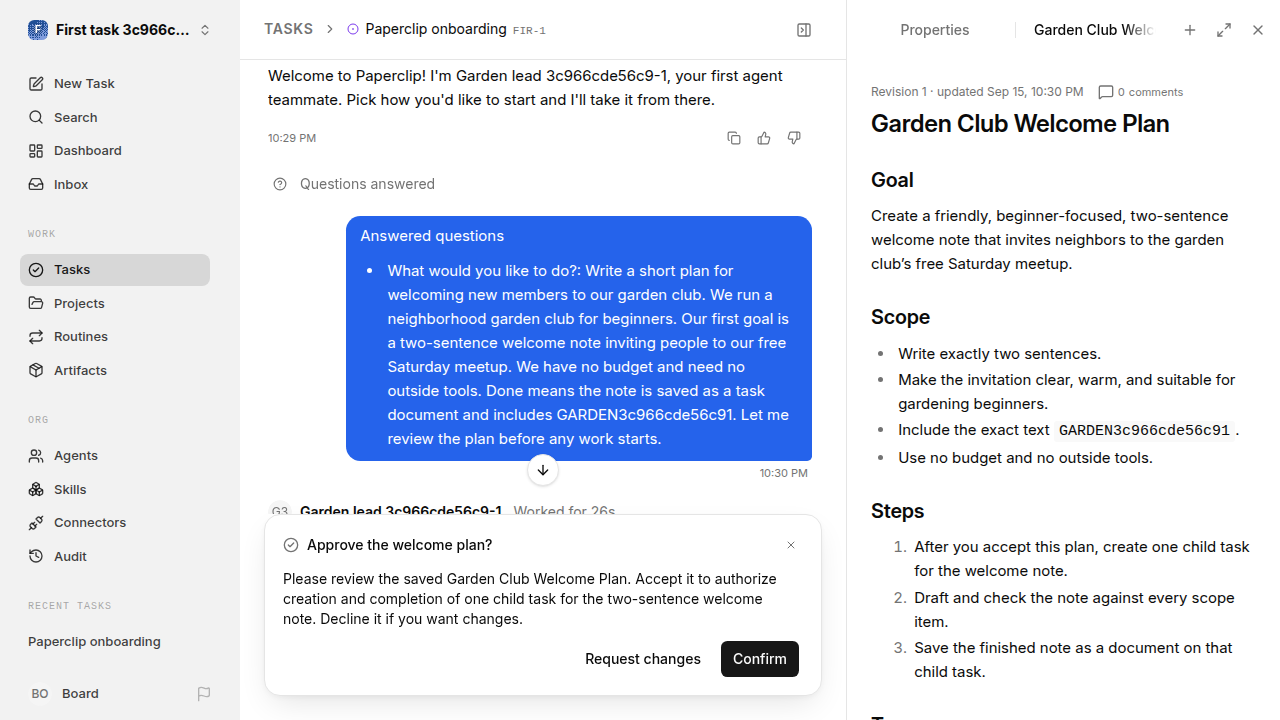Open Search from the sidebar
1280x720 pixels.
tap(115, 117)
